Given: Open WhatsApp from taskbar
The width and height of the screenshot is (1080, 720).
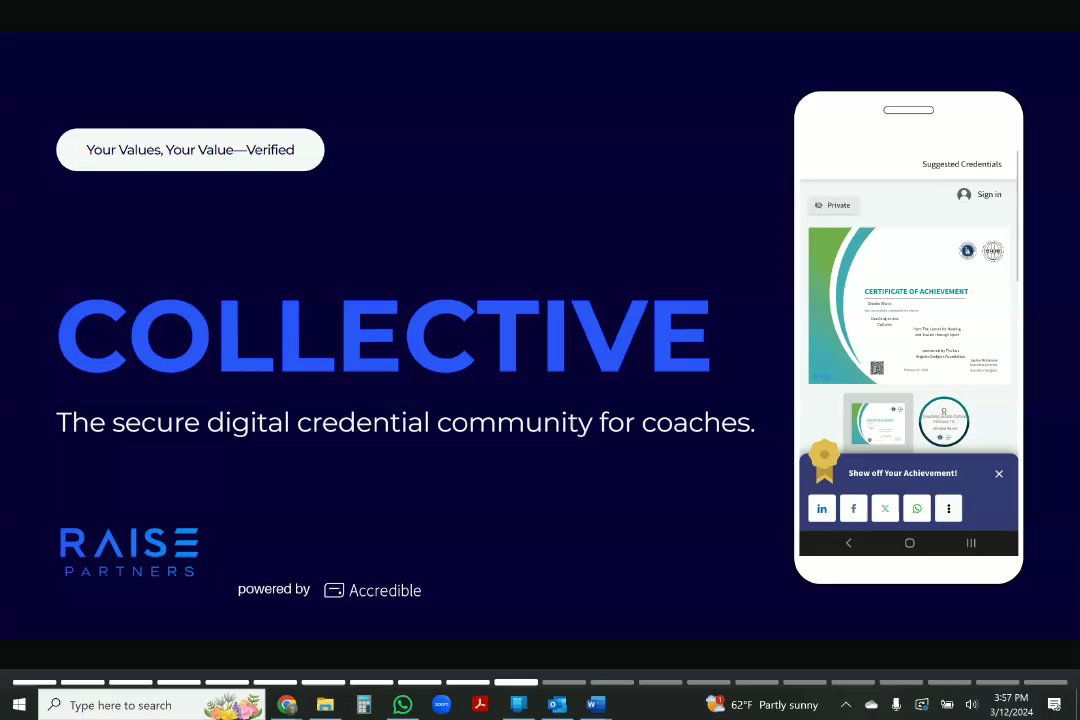Looking at the screenshot, I should pyautogui.click(x=402, y=704).
